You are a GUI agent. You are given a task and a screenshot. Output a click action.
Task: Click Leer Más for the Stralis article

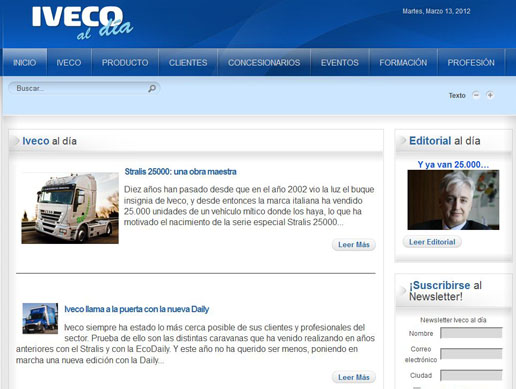pyautogui.click(x=354, y=245)
